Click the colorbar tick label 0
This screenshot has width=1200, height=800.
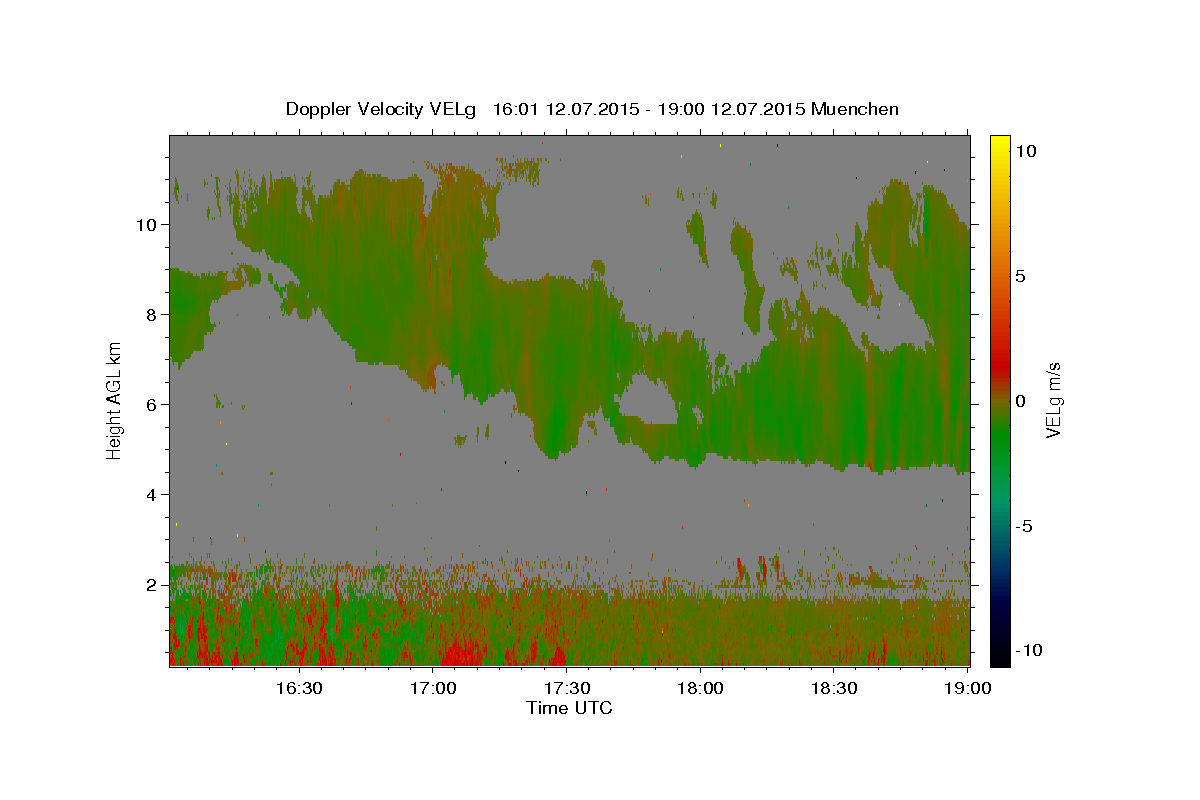coord(1020,401)
